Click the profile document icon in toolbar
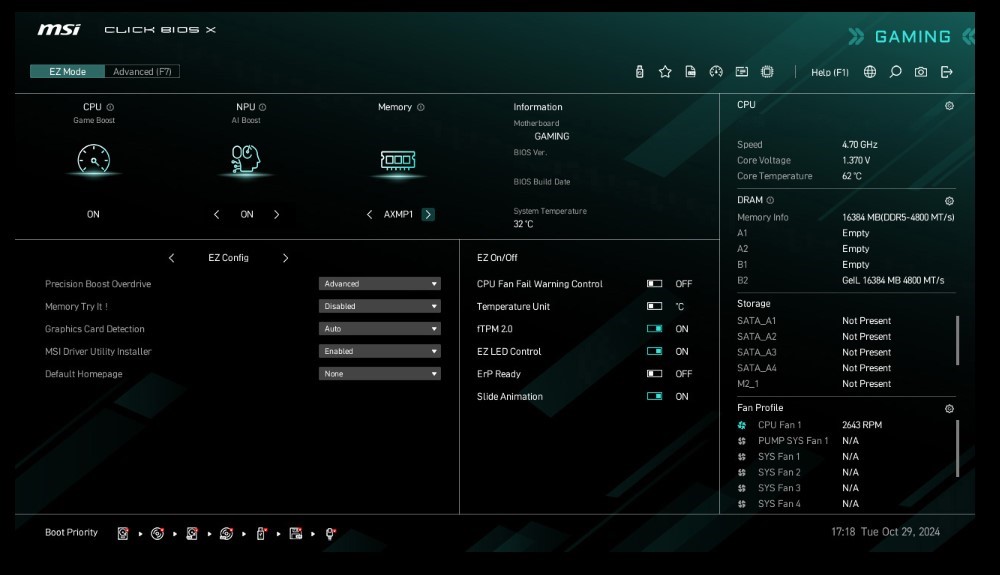Viewport: 1000px width, 575px height. 690,72
